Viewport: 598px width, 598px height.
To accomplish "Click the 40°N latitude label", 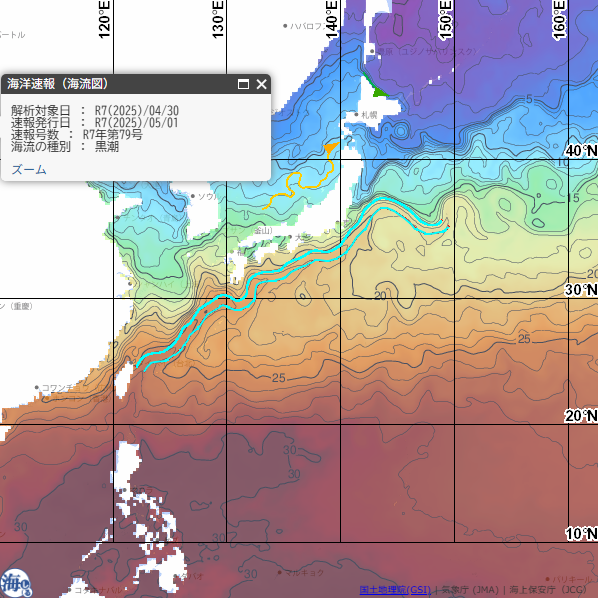I will point(581,151).
